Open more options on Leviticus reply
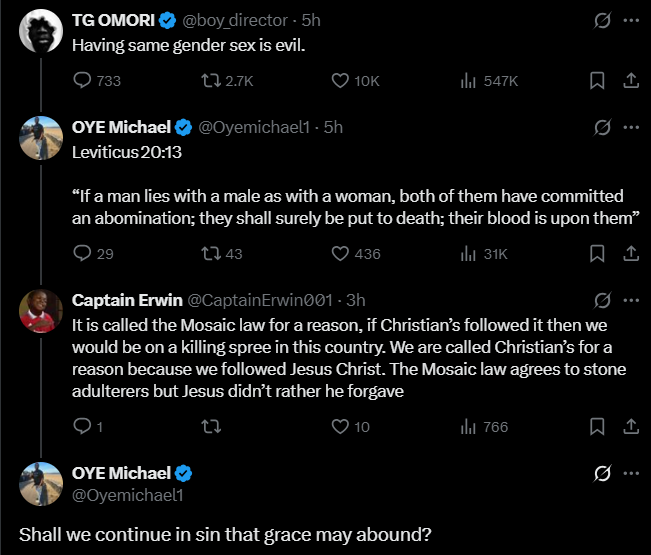Viewport: 651px width, 555px height. 631,127
